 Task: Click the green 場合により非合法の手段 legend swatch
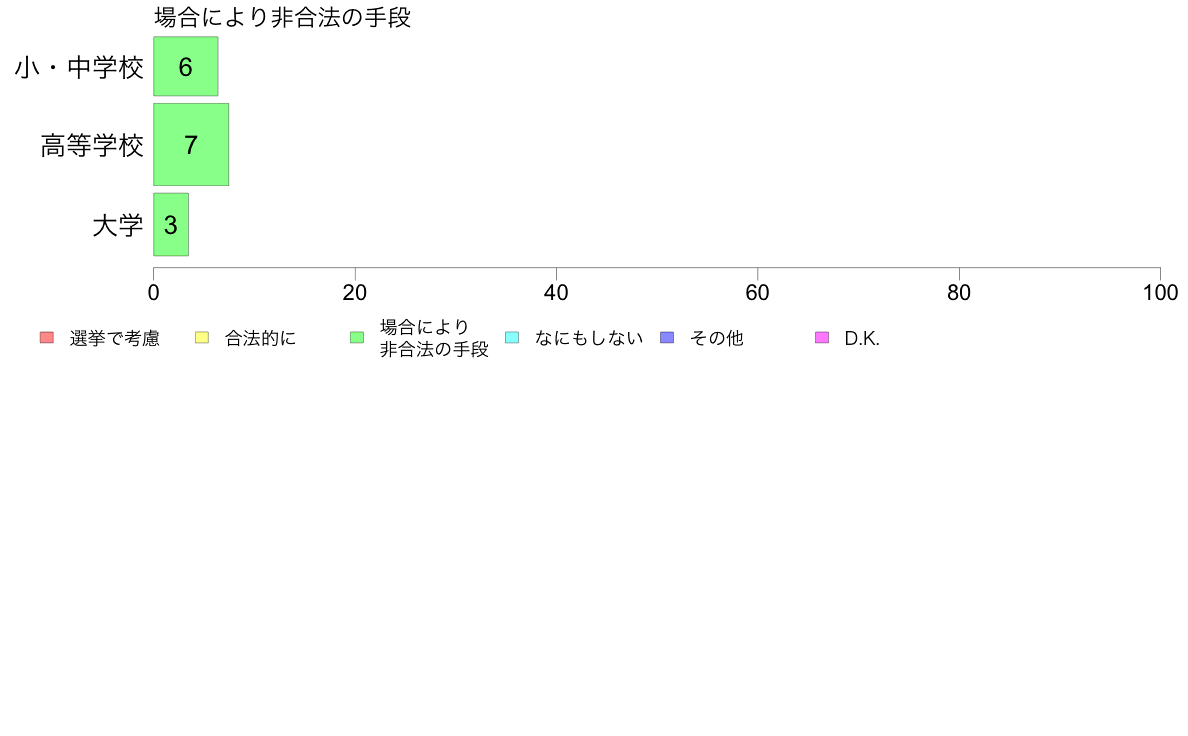click(x=357, y=338)
